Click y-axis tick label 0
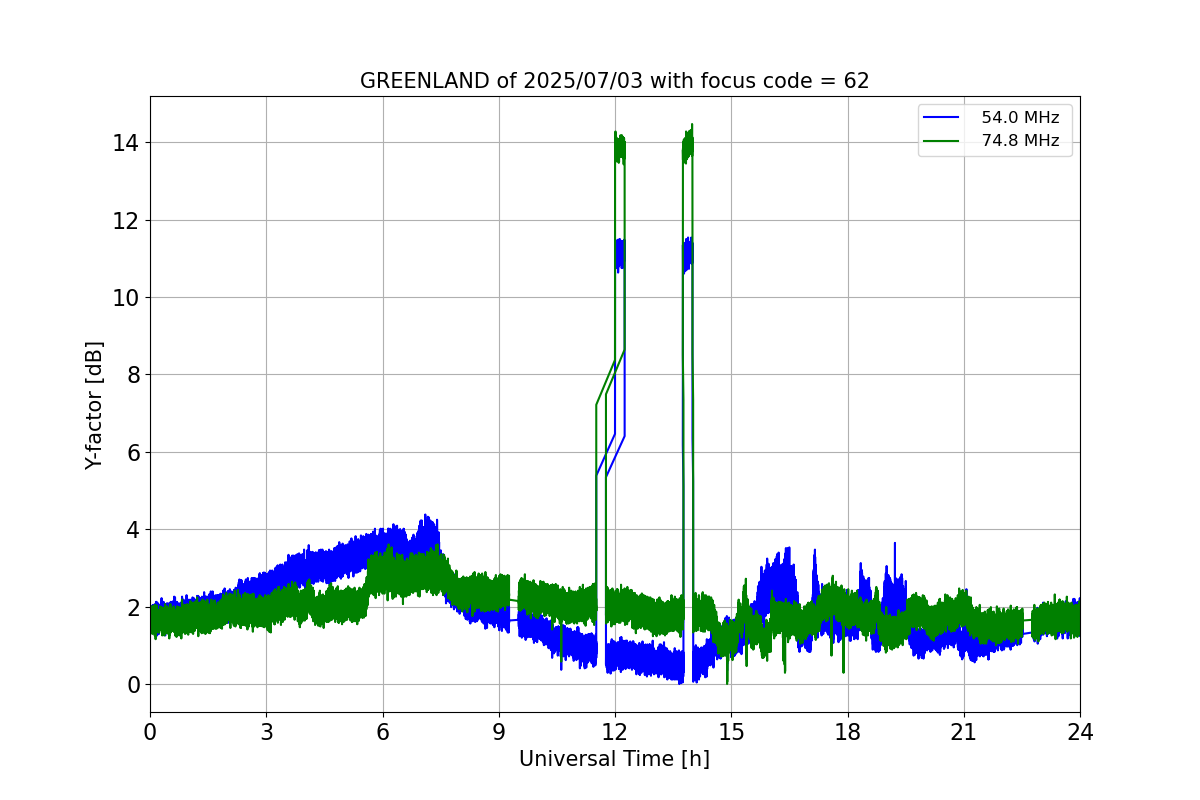Image resolution: width=1200 pixels, height=800 pixels. 133,685
